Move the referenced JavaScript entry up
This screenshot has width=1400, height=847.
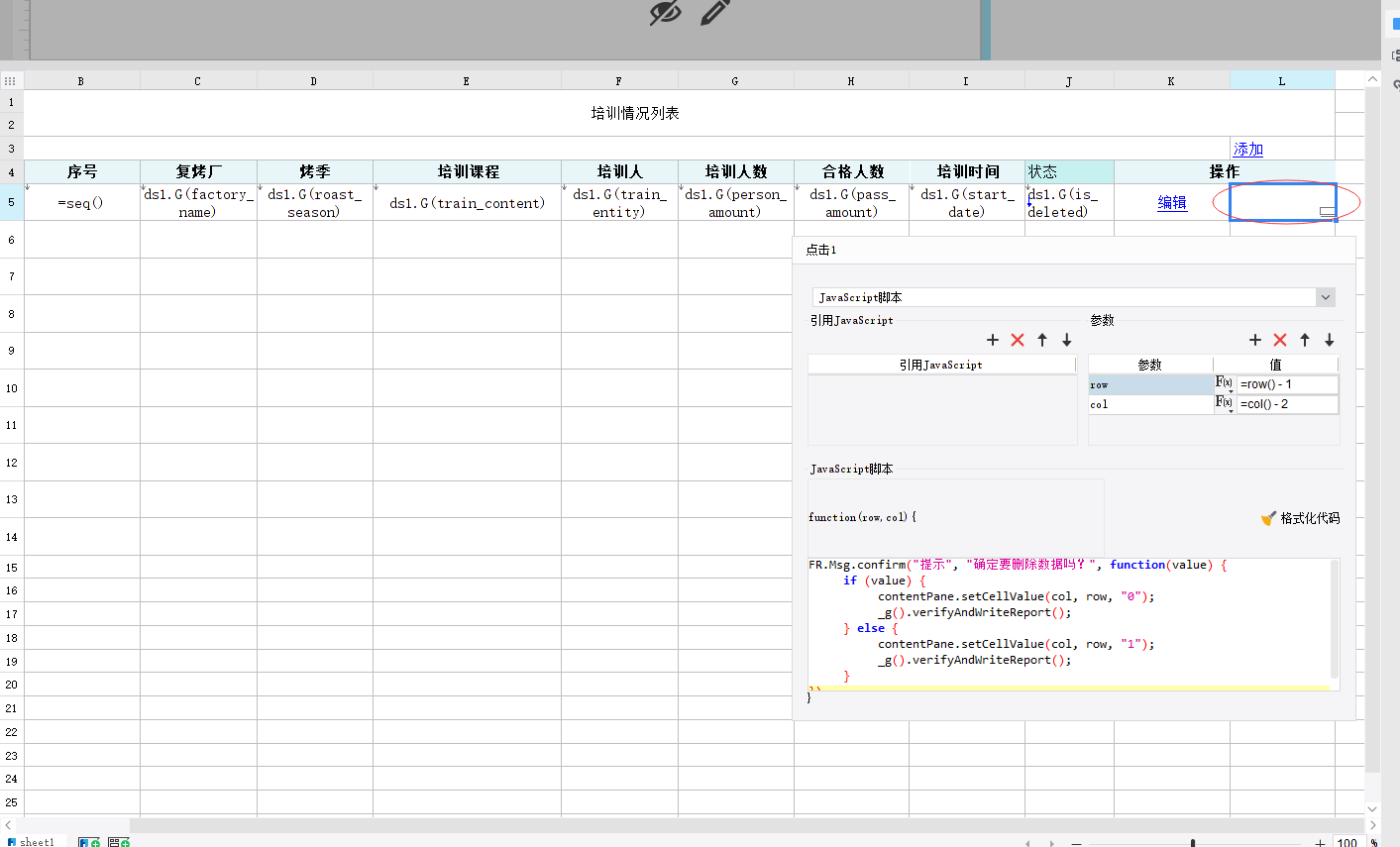pyautogui.click(x=1042, y=340)
